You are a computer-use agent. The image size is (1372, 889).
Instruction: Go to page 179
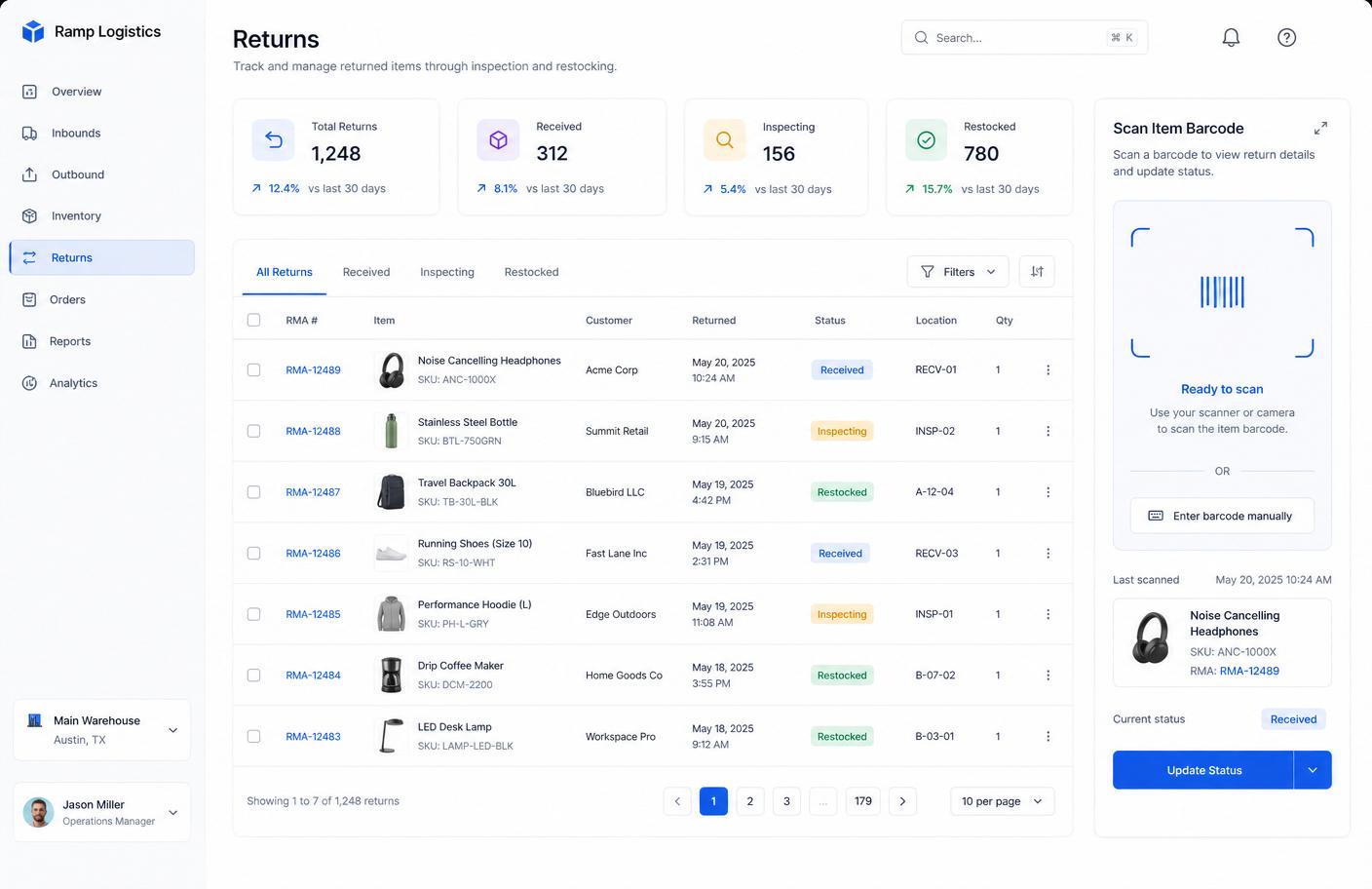tap(863, 801)
